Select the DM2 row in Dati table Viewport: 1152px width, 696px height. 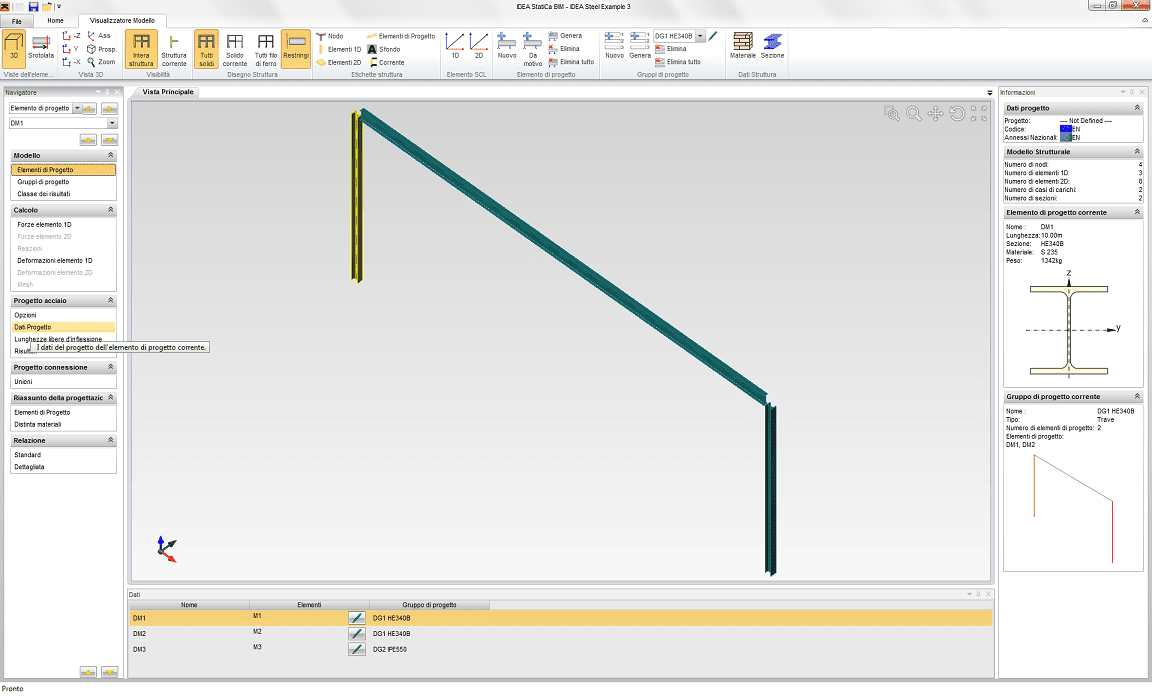(x=561, y=634)
